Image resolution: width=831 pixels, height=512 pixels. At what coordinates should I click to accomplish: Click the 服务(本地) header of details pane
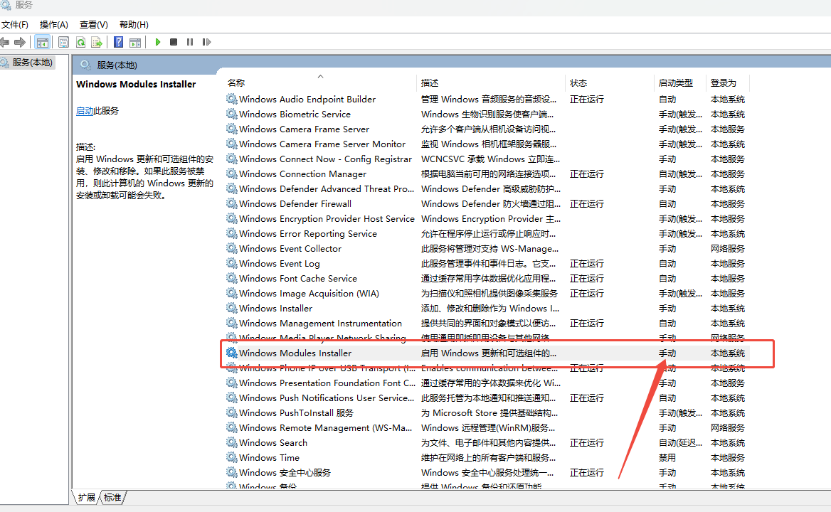pos(117,65)
